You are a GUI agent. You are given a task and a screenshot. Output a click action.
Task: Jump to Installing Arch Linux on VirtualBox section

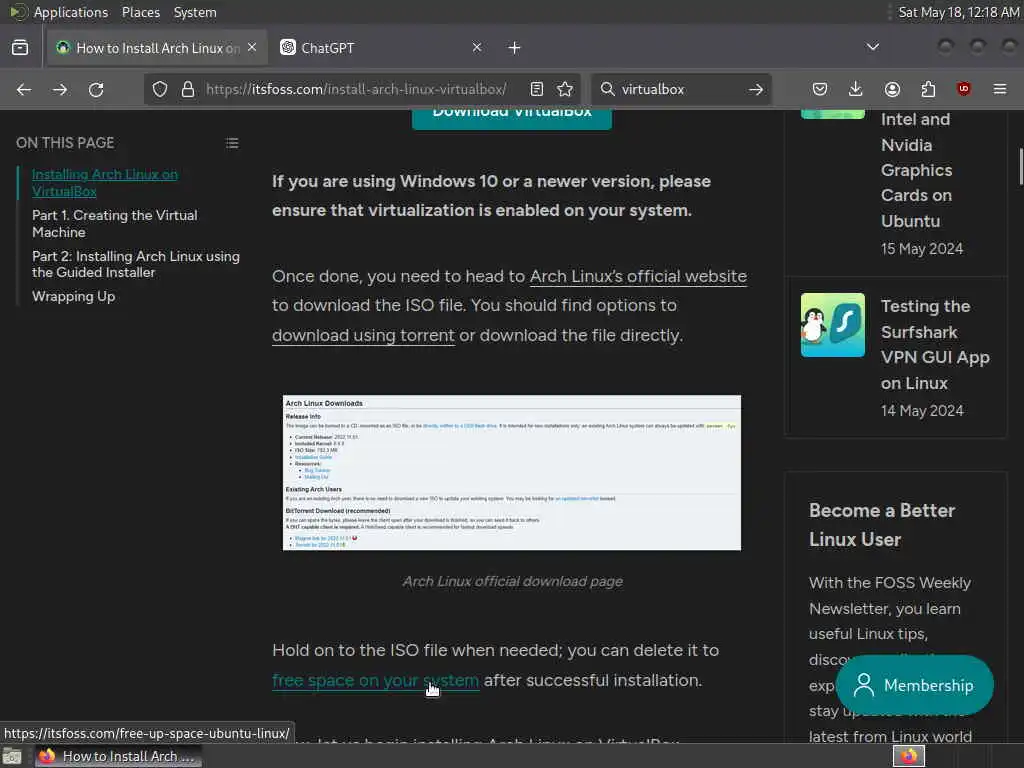[104, 183]
